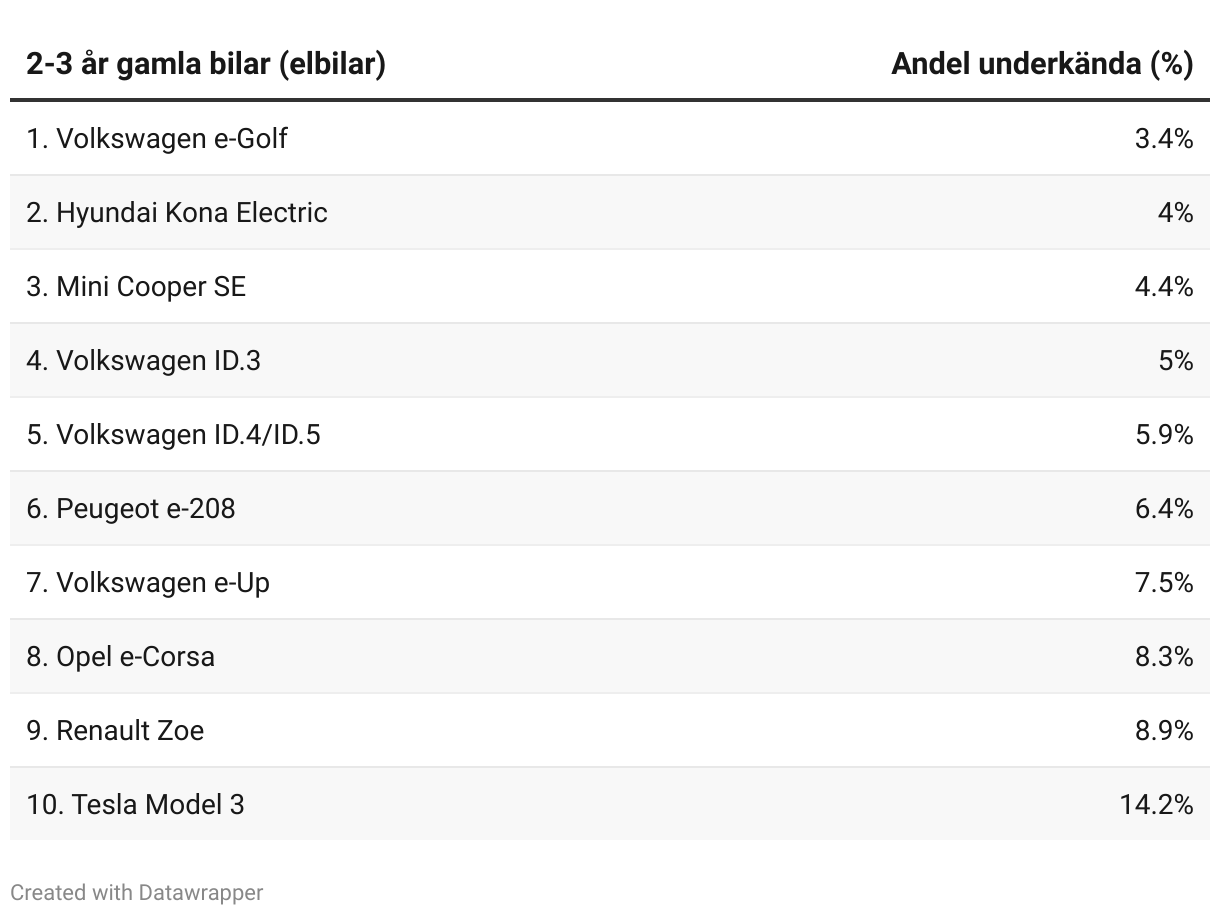
Task: Click the 'Andel underkända (%)' column header
Action: click(x=1042, y=64)
